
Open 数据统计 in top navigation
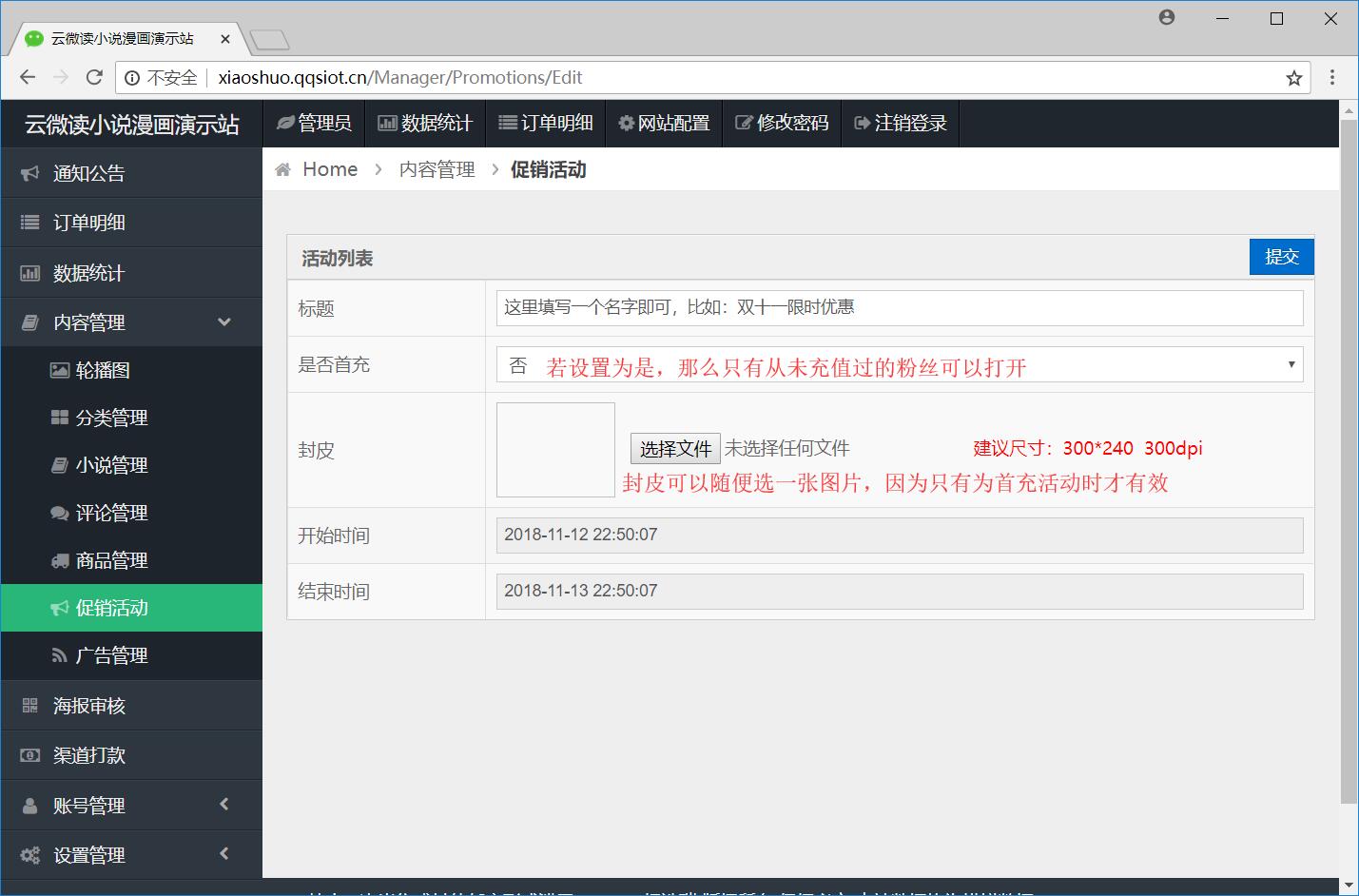click(425, 123)
